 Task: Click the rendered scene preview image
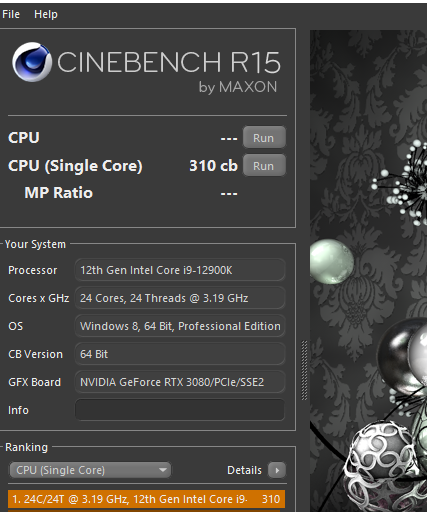[x=368, y=271]
